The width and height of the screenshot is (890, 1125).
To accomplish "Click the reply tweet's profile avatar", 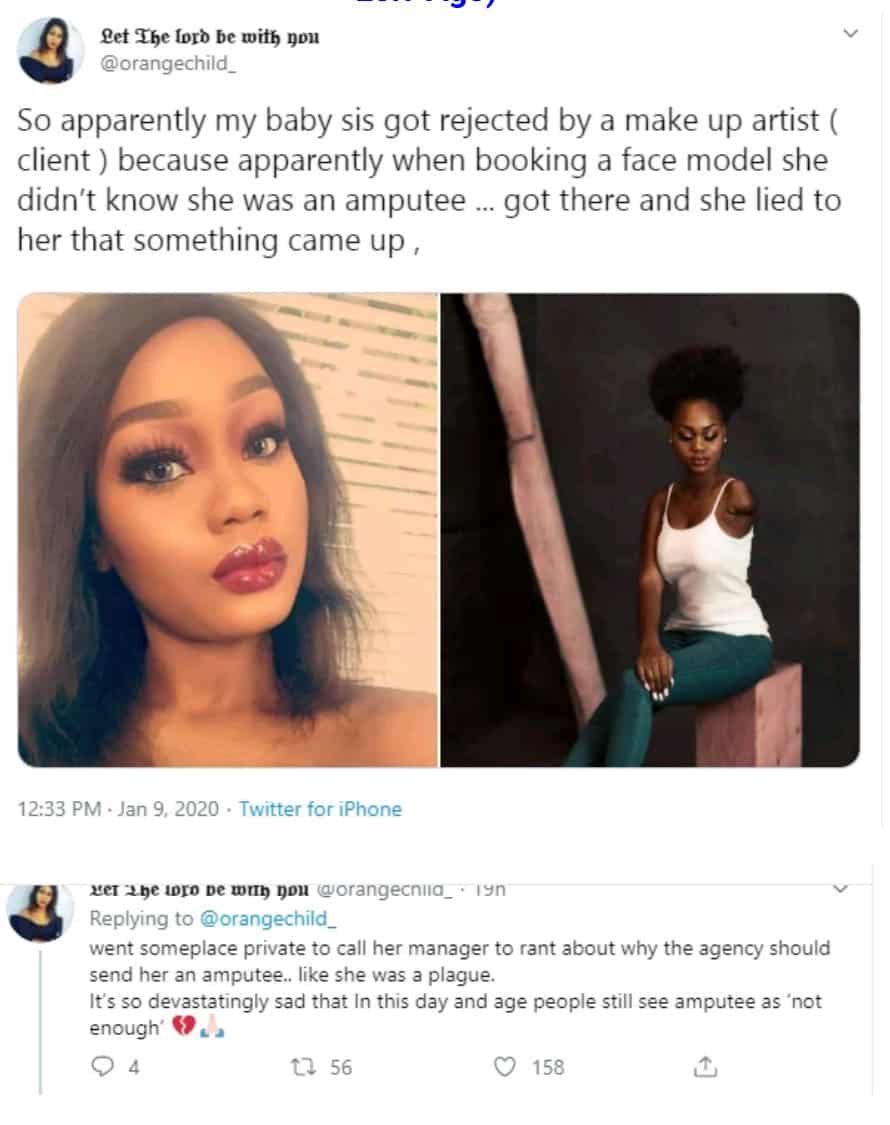I will click(40, 911).
